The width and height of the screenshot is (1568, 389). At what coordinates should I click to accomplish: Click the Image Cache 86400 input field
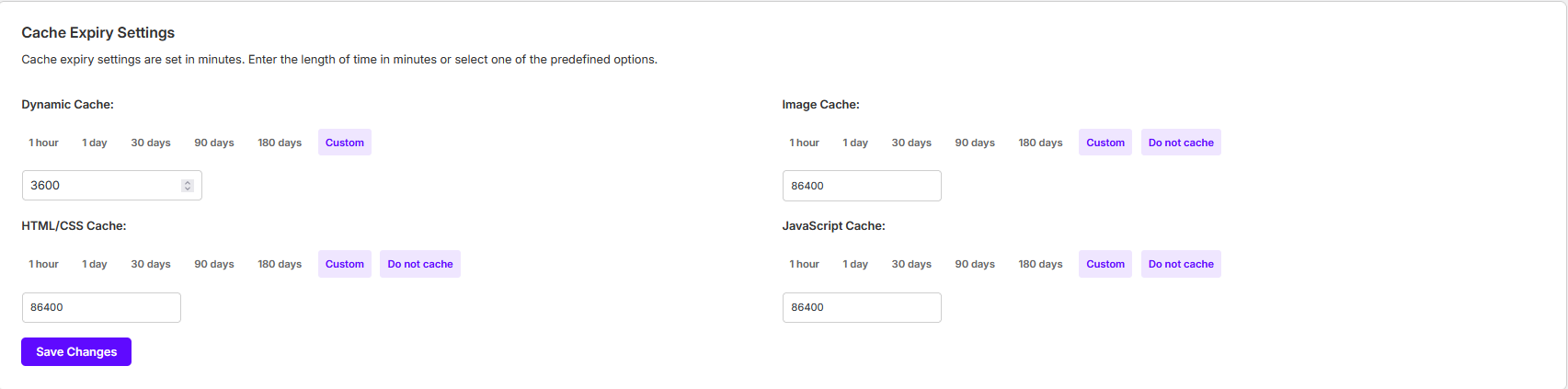click(x=862, y=186)
